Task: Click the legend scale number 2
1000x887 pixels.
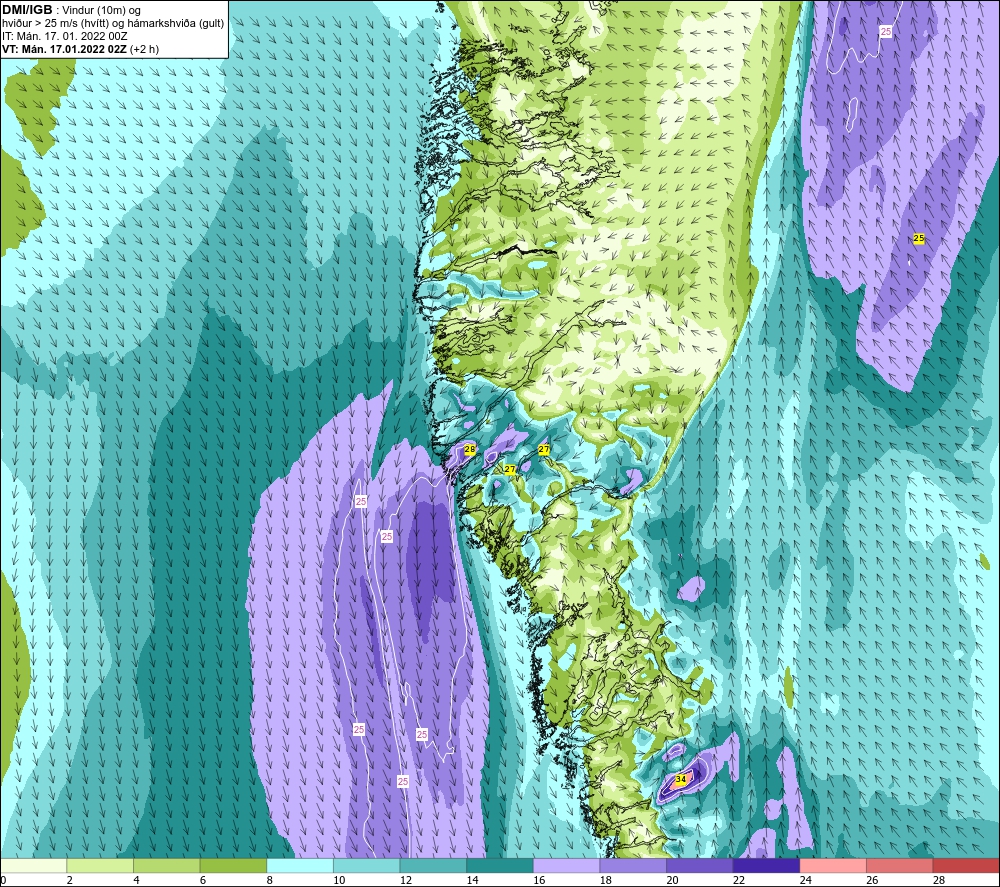Action: coord(69,880)
